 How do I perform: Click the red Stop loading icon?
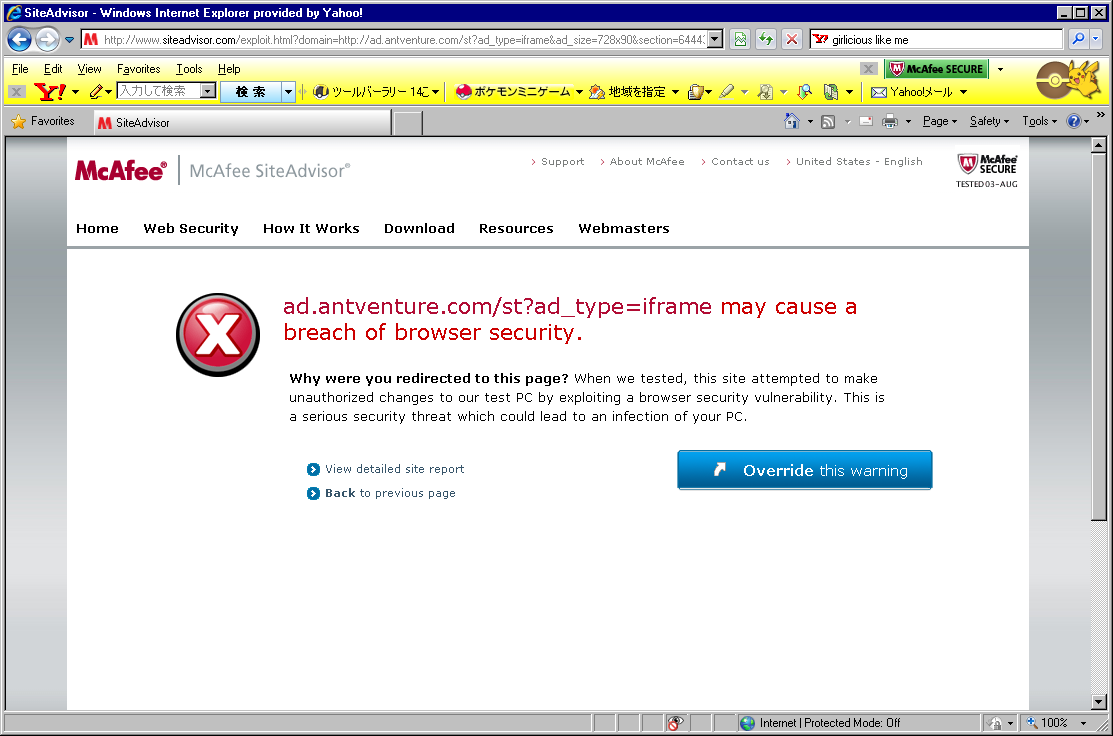click(x=792, y=39)
